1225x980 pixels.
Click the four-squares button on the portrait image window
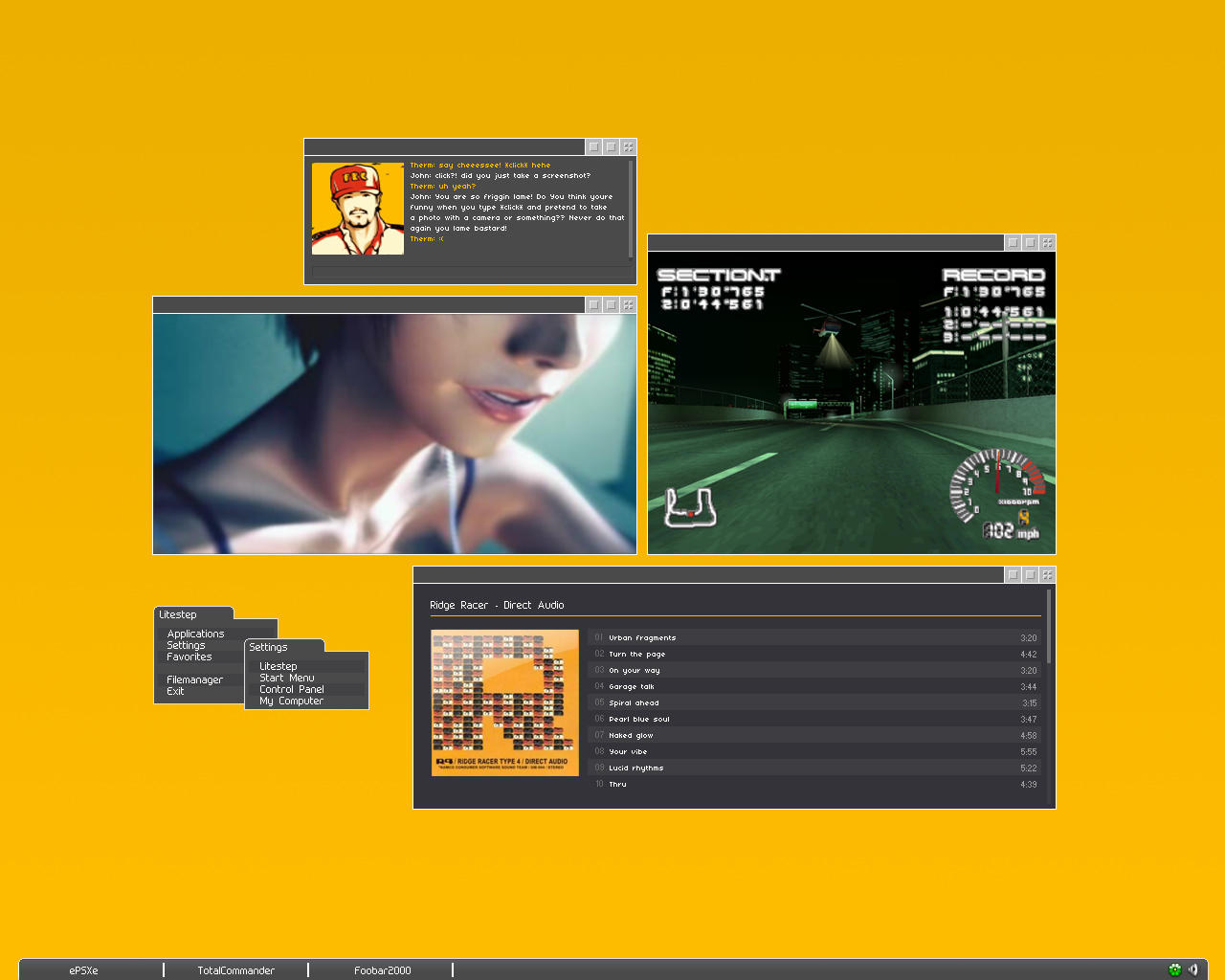click(628, 304)
